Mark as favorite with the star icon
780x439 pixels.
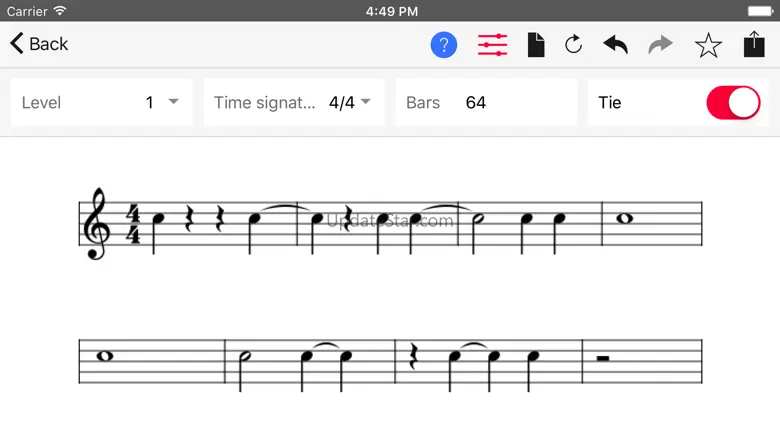tap(708, 44)
